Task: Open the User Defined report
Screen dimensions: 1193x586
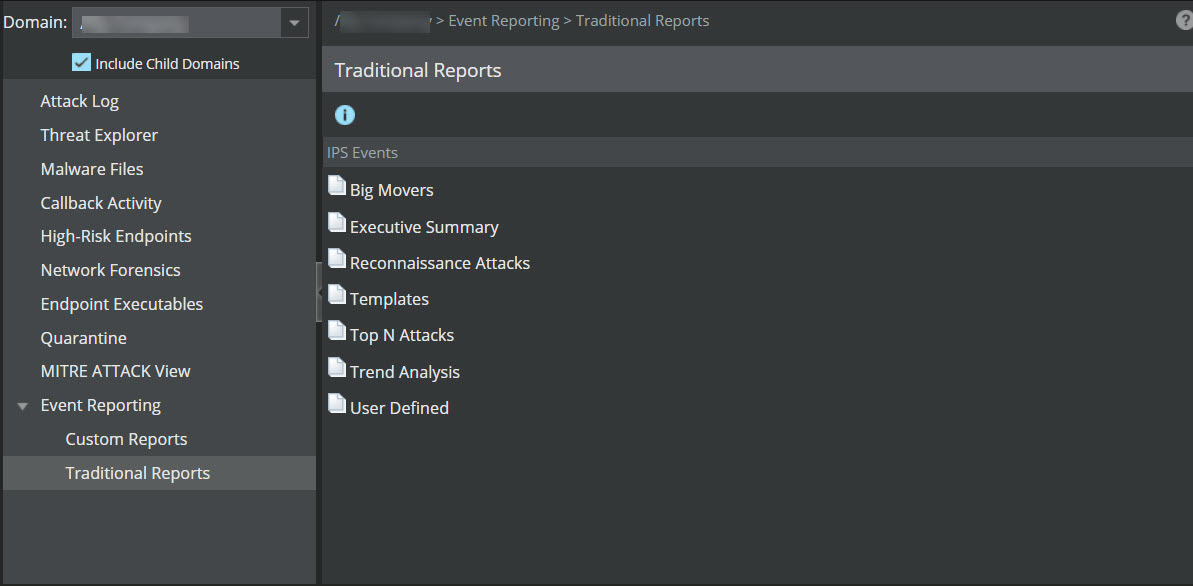Action: pyautogui.click(x=399, y=408)
